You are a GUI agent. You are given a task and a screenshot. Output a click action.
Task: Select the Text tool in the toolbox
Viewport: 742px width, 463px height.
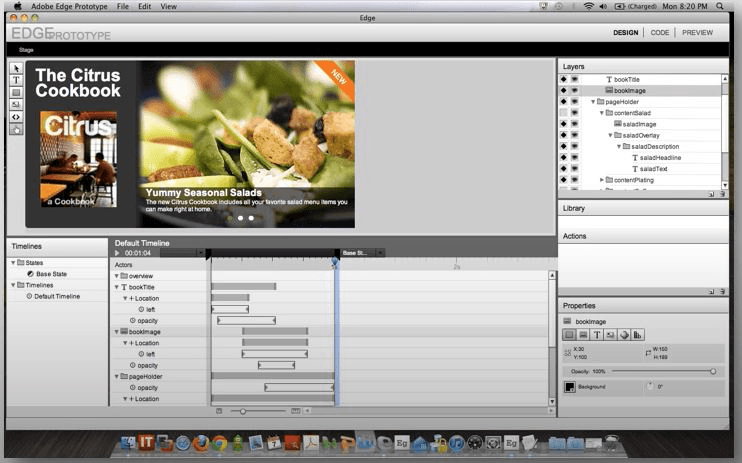(x=16, y=80)
